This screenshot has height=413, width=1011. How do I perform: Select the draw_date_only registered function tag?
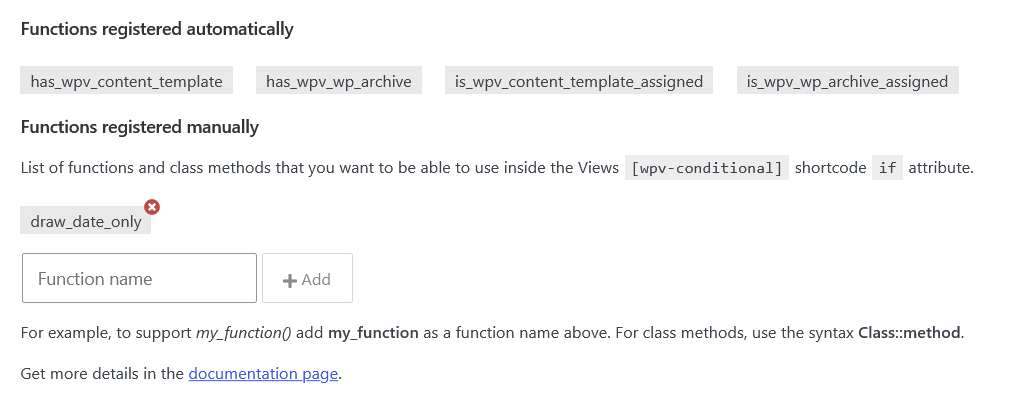click(86, 220)
